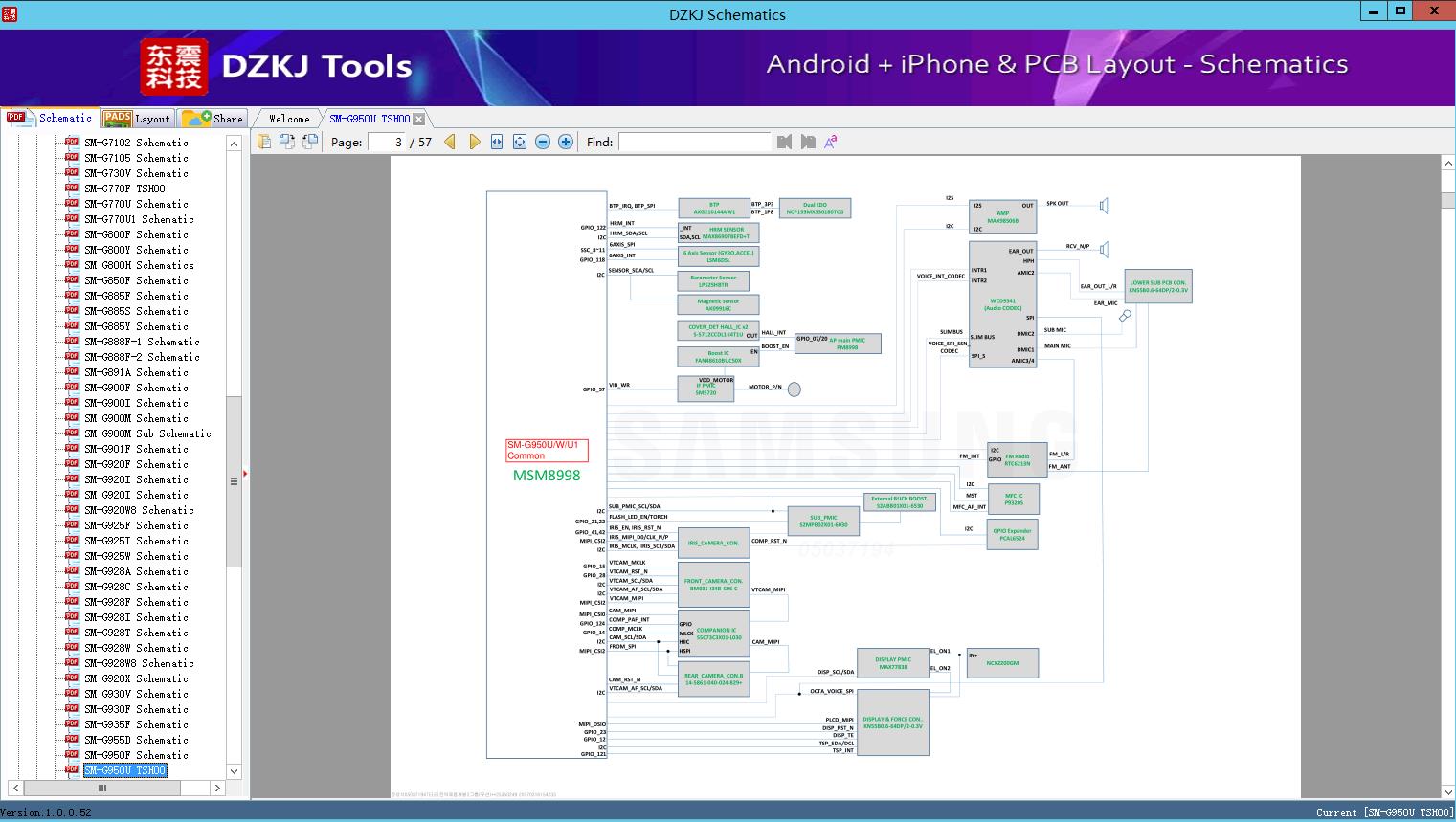Click the fit width icon
This screenshot has height=822, width=1456.
point(497,142)
